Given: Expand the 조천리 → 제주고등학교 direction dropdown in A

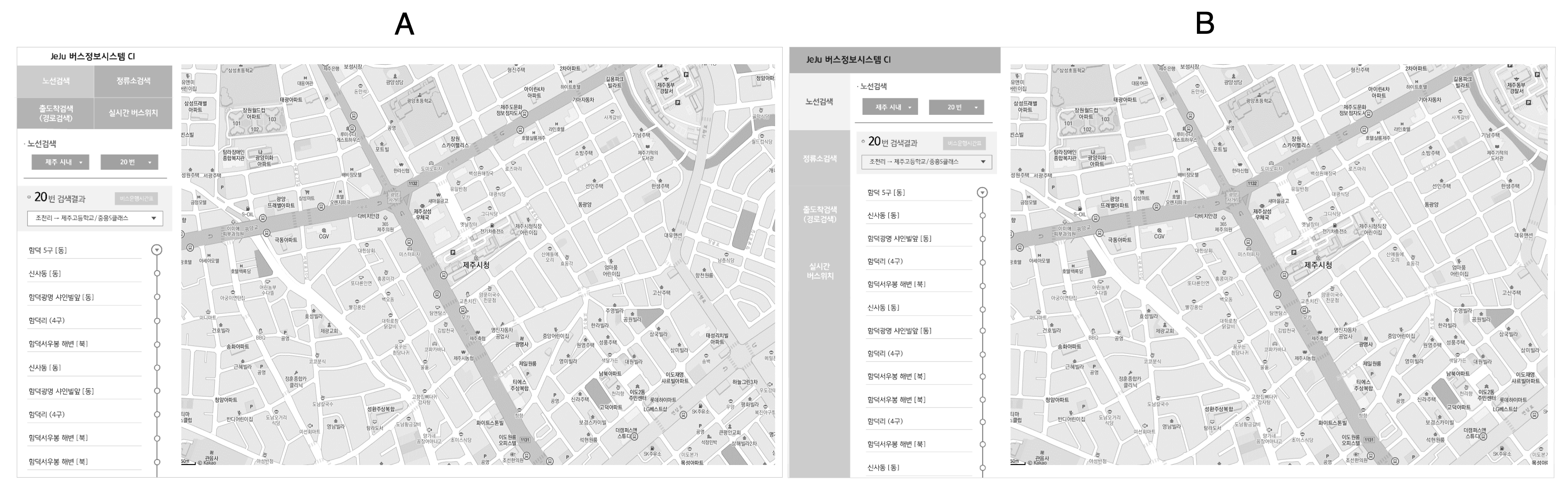Looking at the screenshot, I should [x=95, y=218].
